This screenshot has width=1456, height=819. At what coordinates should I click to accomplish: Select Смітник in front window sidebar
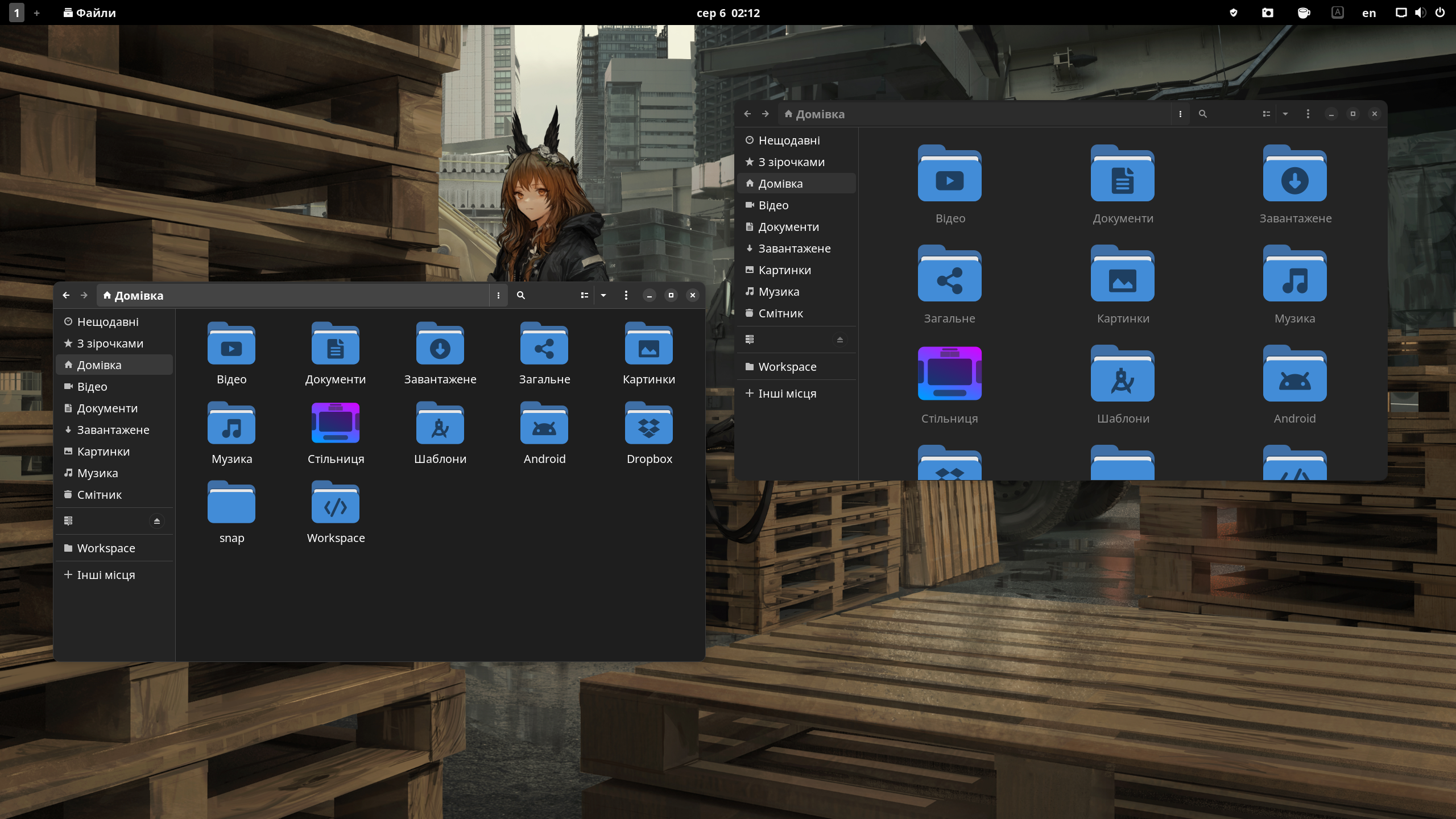click(x=114, y=495)
